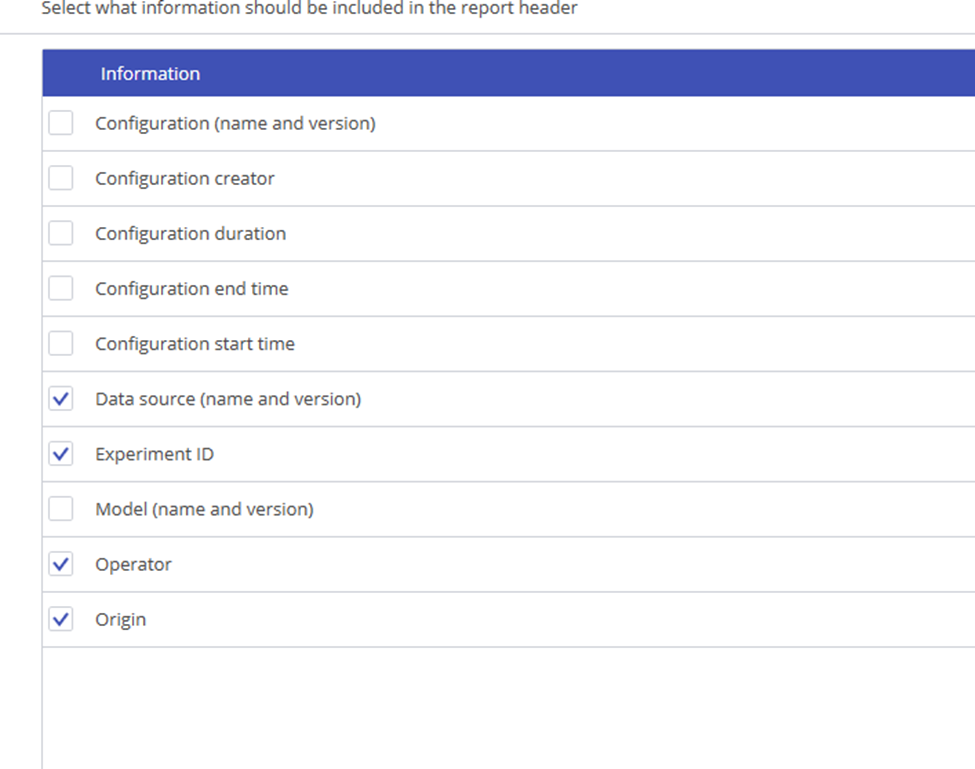This screenshot has width=975, height=769.
Task: Uncheck the Operator checkbox
Action: (60, 563)
